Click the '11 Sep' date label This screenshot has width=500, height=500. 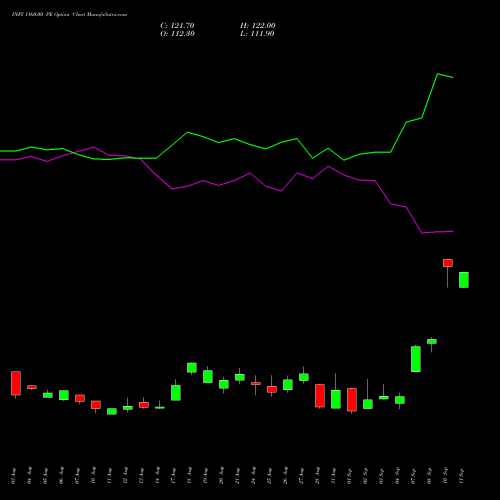point(462,476)
